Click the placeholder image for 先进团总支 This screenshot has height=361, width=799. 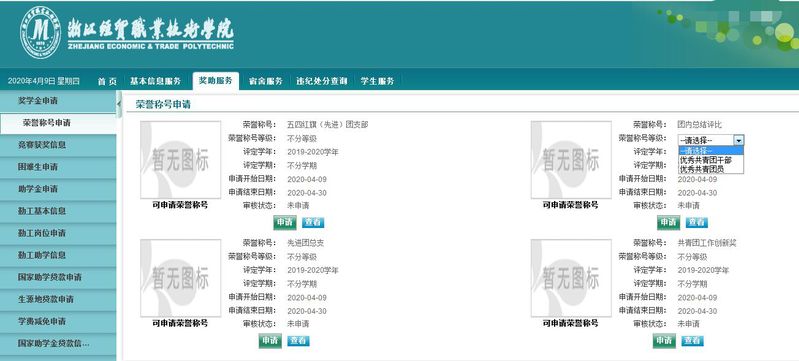click(181, 278)
